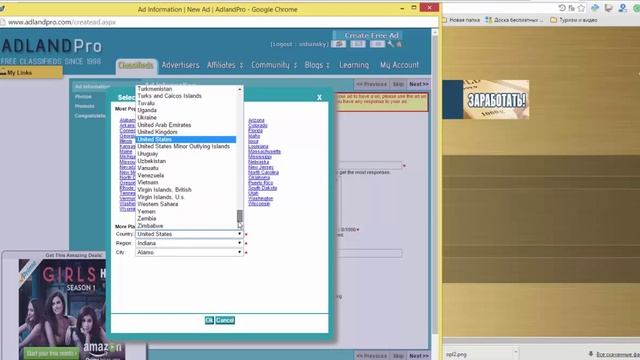Click the Arizona state link

coord(256,120)
